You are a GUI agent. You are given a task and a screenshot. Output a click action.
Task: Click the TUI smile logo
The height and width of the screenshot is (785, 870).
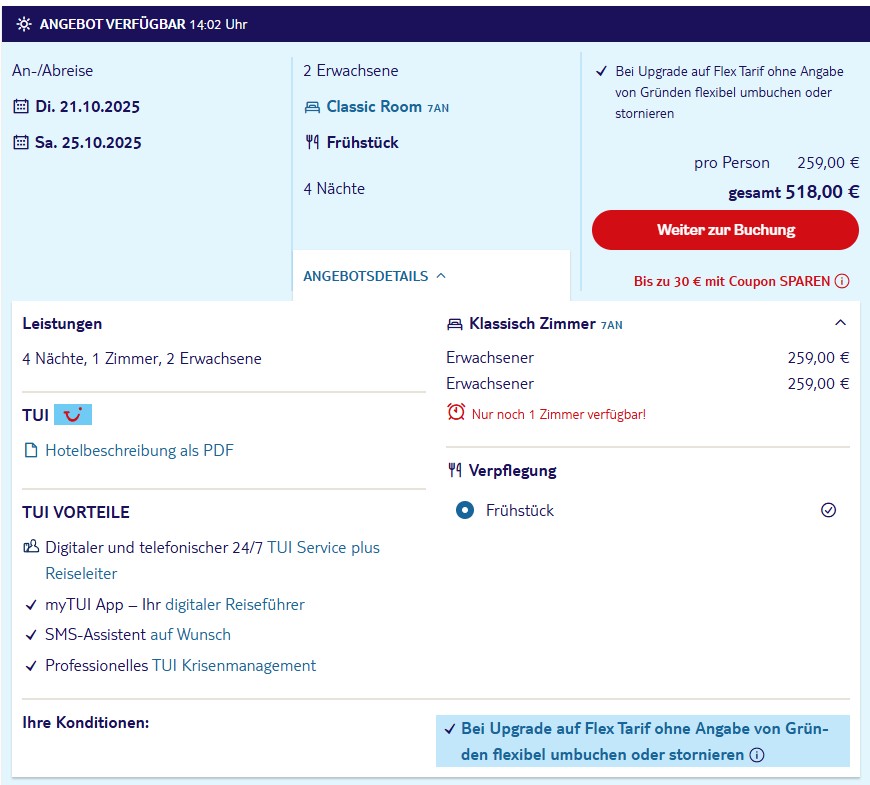point(73,414)
